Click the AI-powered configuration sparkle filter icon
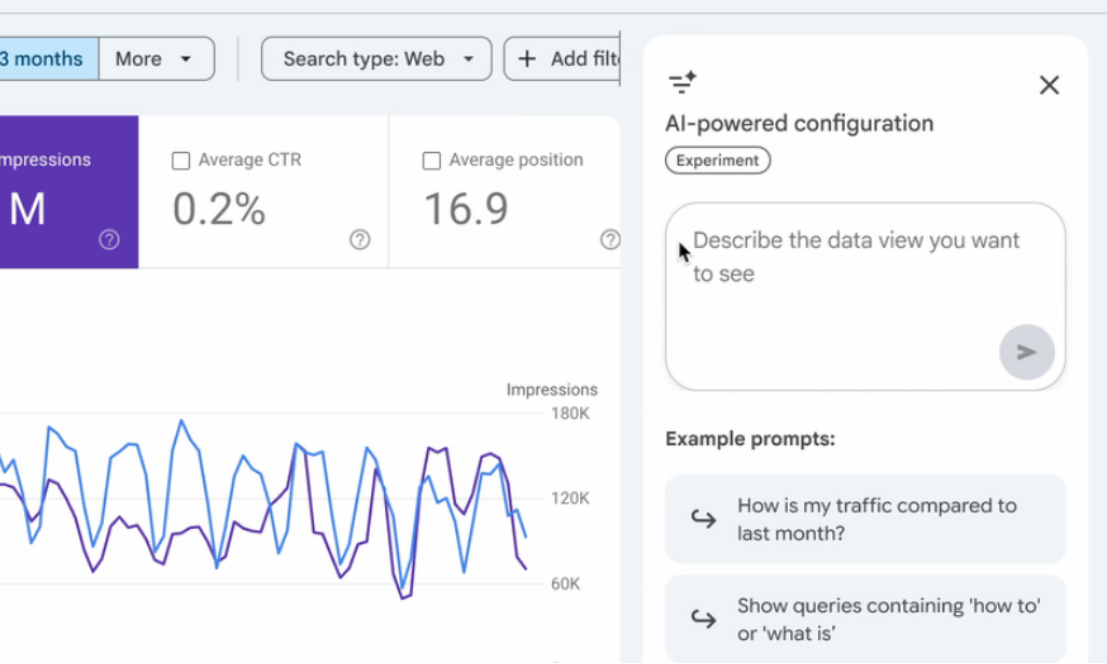This screenshot has height=664, width=1107. [x=683, y=83]
